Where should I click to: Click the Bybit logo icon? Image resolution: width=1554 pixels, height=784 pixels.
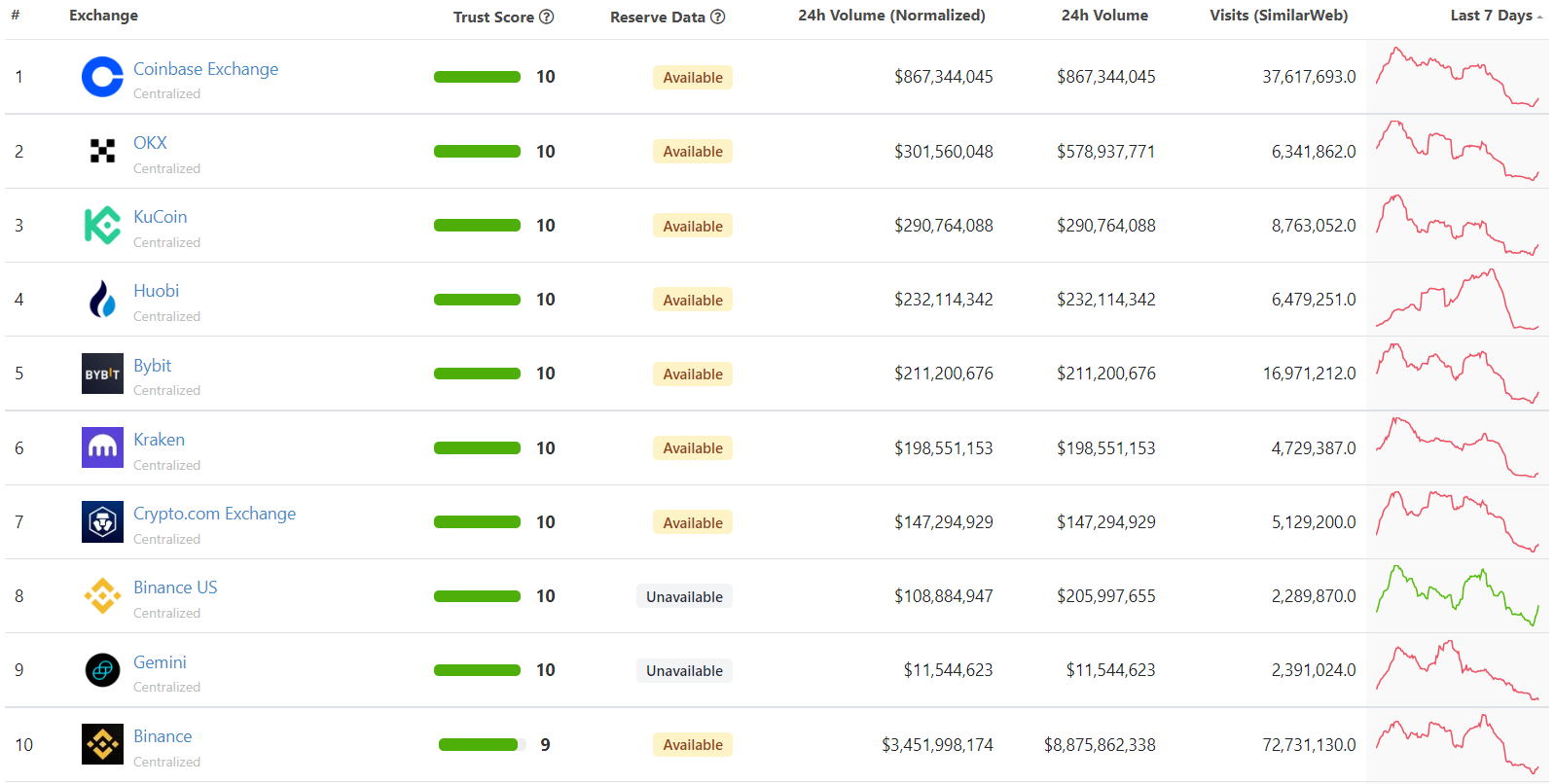coord(102,374)
